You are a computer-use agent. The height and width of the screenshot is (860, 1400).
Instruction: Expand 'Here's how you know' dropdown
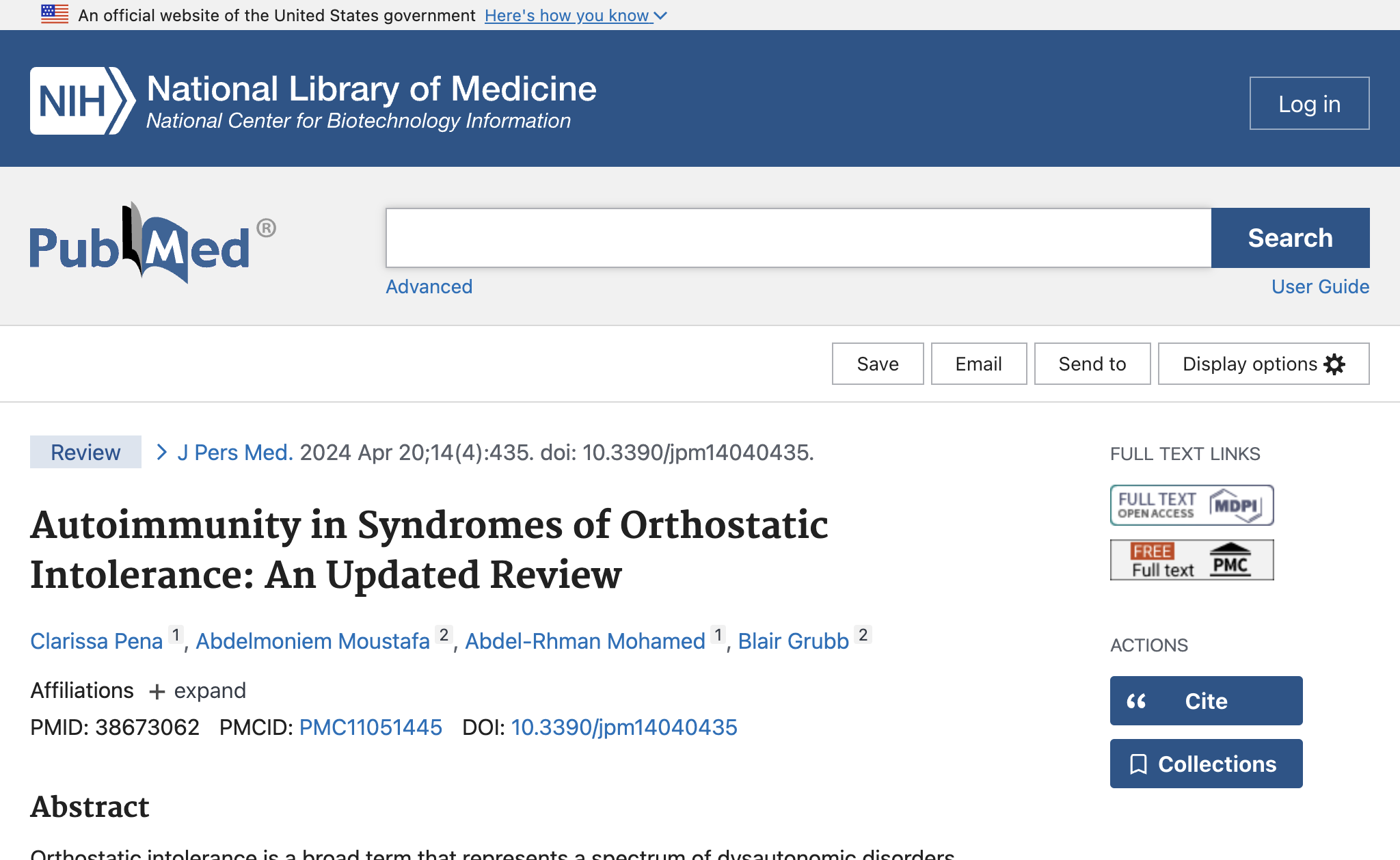576,15
